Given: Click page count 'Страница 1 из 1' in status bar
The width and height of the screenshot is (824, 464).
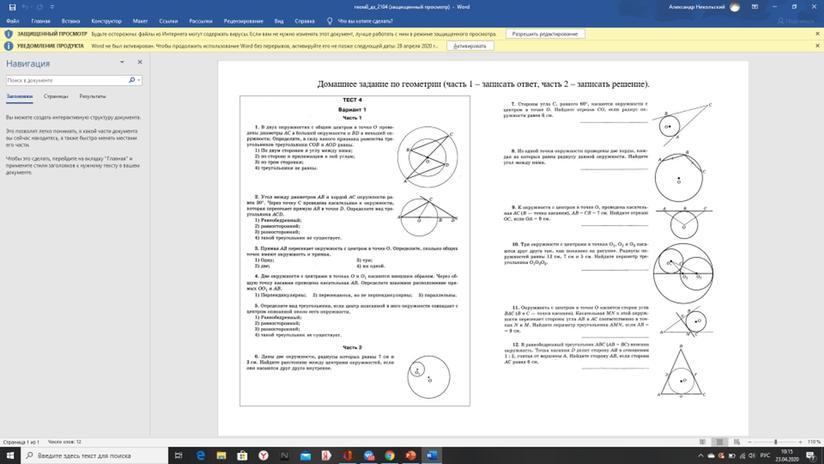Looking at the screenshot, I should pyautogui.click(x=21, y=442).
